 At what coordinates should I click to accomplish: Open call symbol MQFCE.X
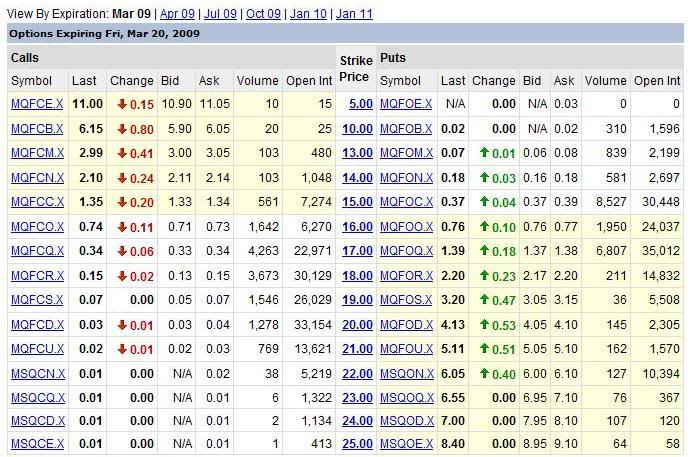click(x=37, y=104)
